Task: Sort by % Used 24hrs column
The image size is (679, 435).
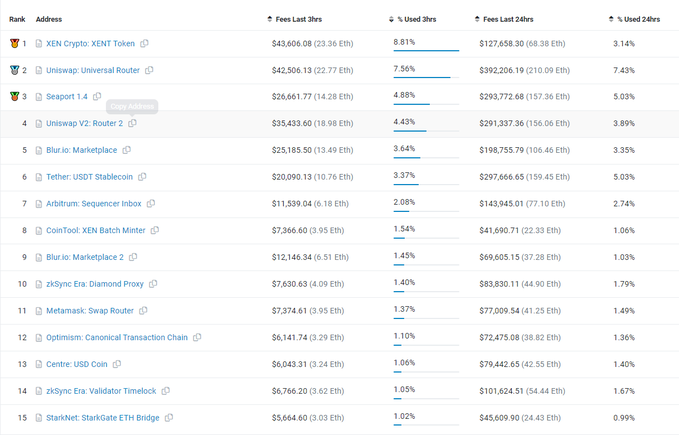Action: click(634, 19)
